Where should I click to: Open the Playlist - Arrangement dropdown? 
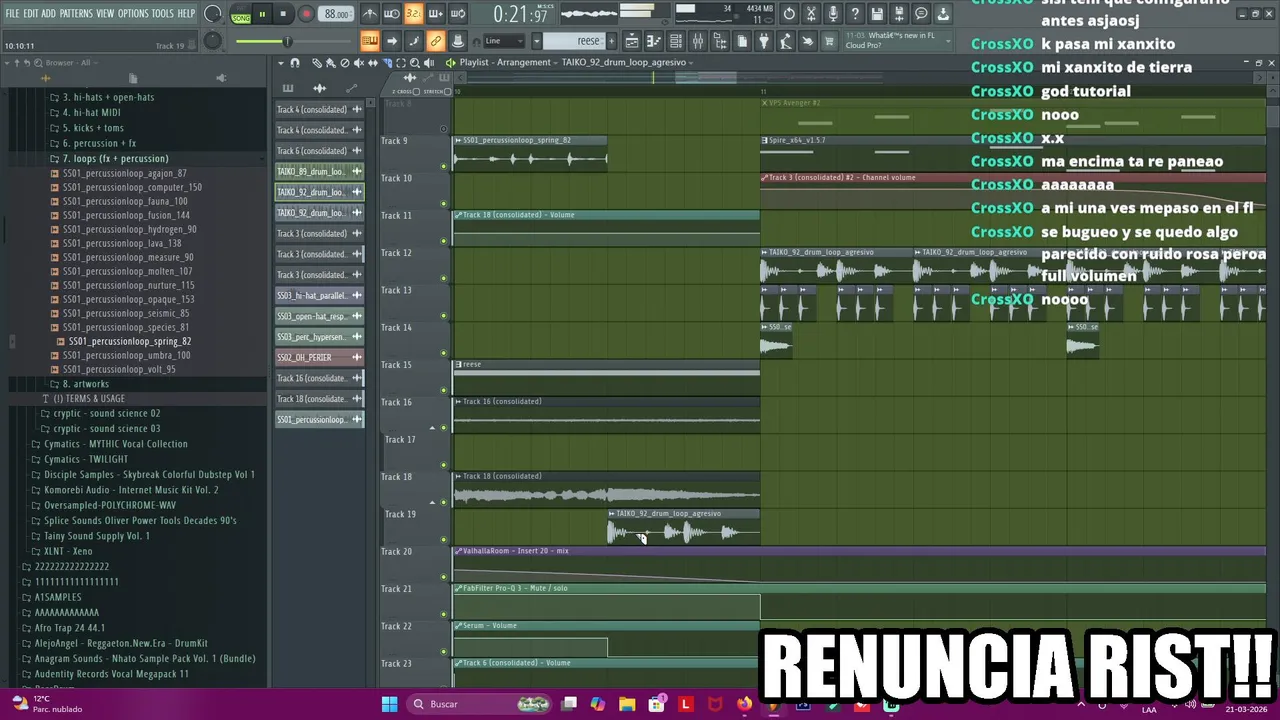508,62
